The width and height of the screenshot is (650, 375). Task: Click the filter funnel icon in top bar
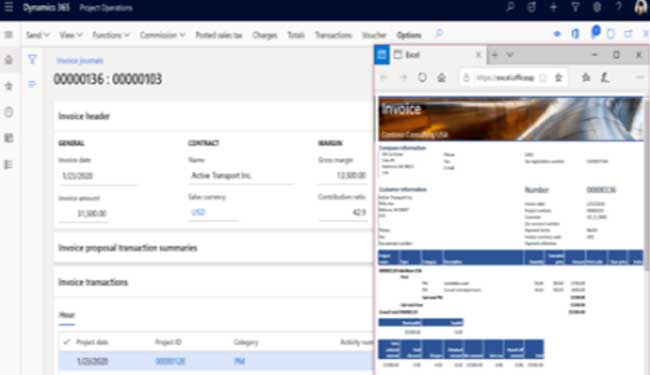point(575,7)
